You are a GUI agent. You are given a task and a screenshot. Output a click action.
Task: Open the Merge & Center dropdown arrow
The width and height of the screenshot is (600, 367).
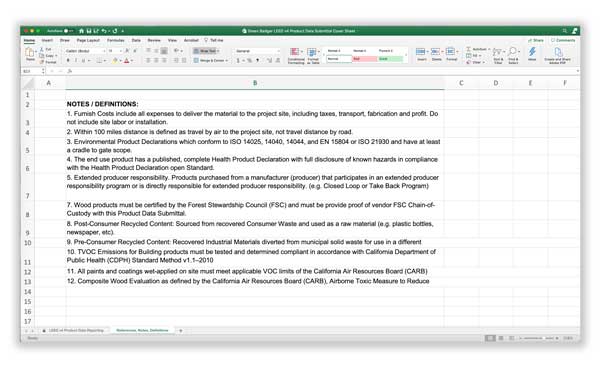[x=227, y=60]
